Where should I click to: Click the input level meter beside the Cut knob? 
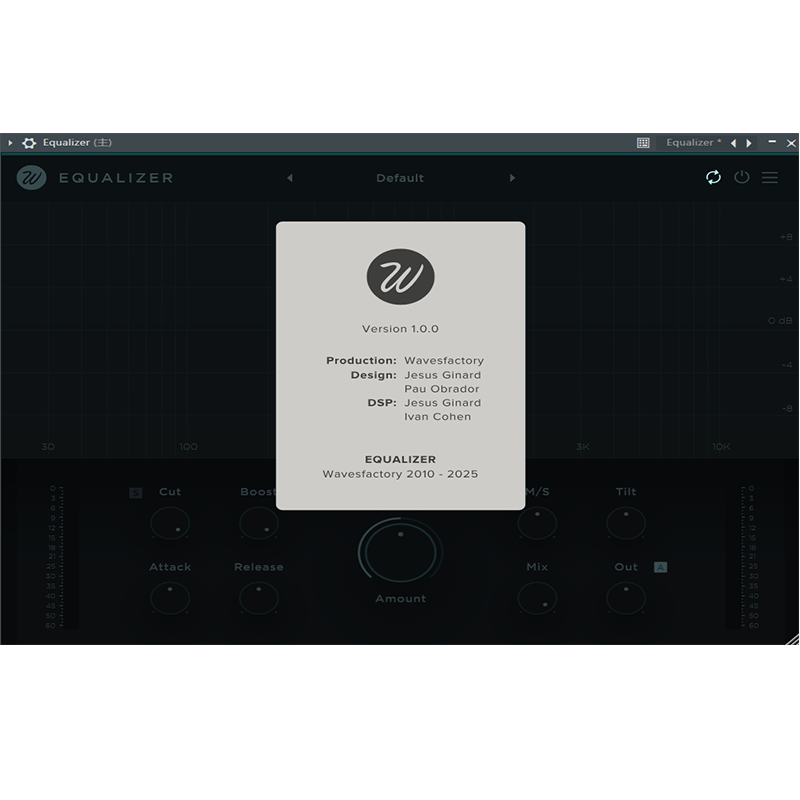(x=62, y=557)
